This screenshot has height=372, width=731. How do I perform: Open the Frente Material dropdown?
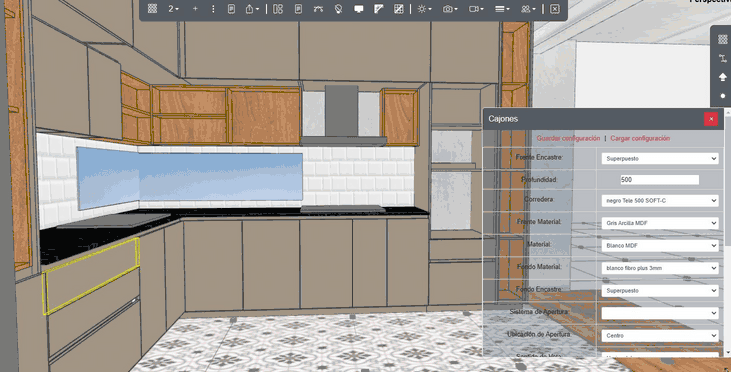click(x=660, y=223)
